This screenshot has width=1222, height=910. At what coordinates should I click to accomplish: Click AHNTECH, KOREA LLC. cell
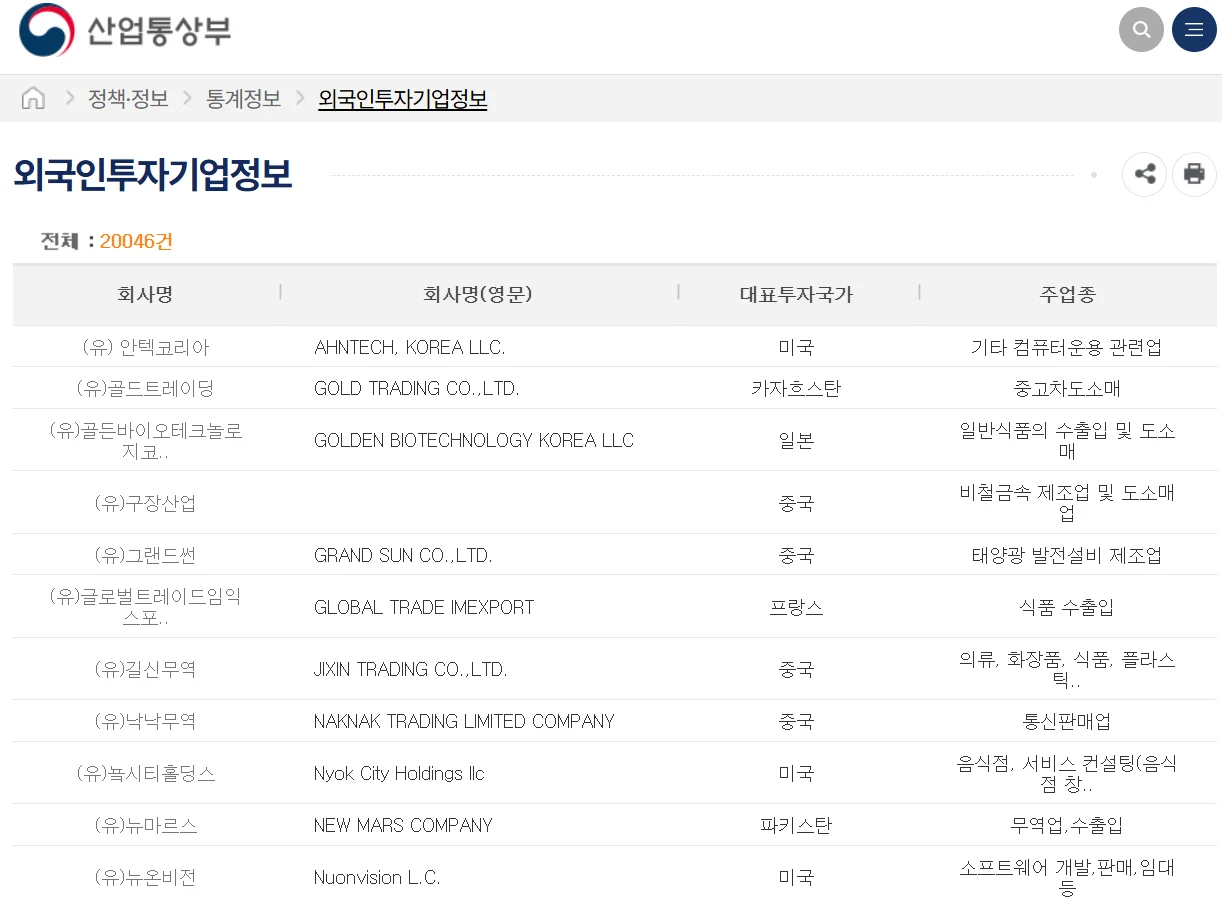[409, 347]
